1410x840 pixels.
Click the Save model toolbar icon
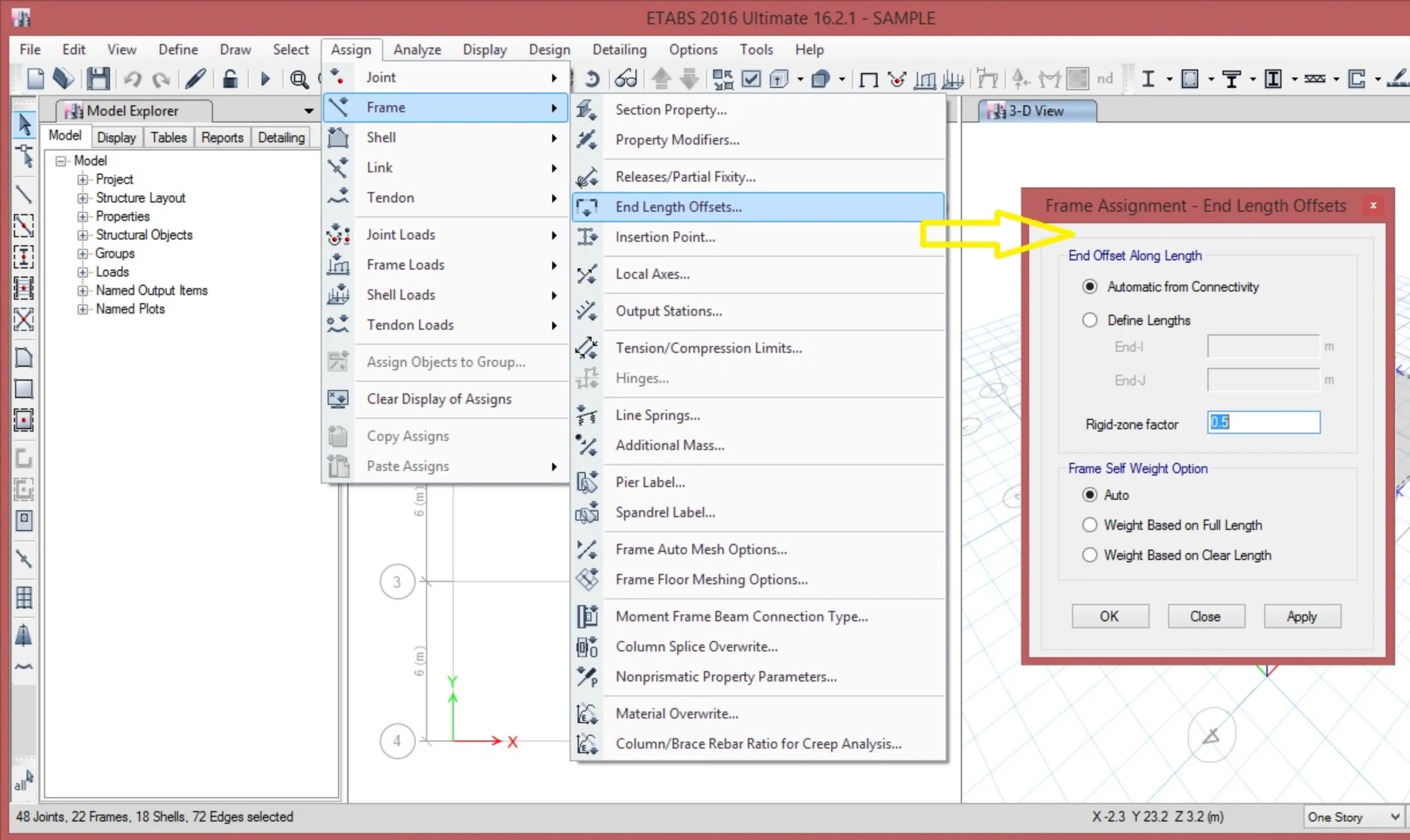(x=98, y=79)
